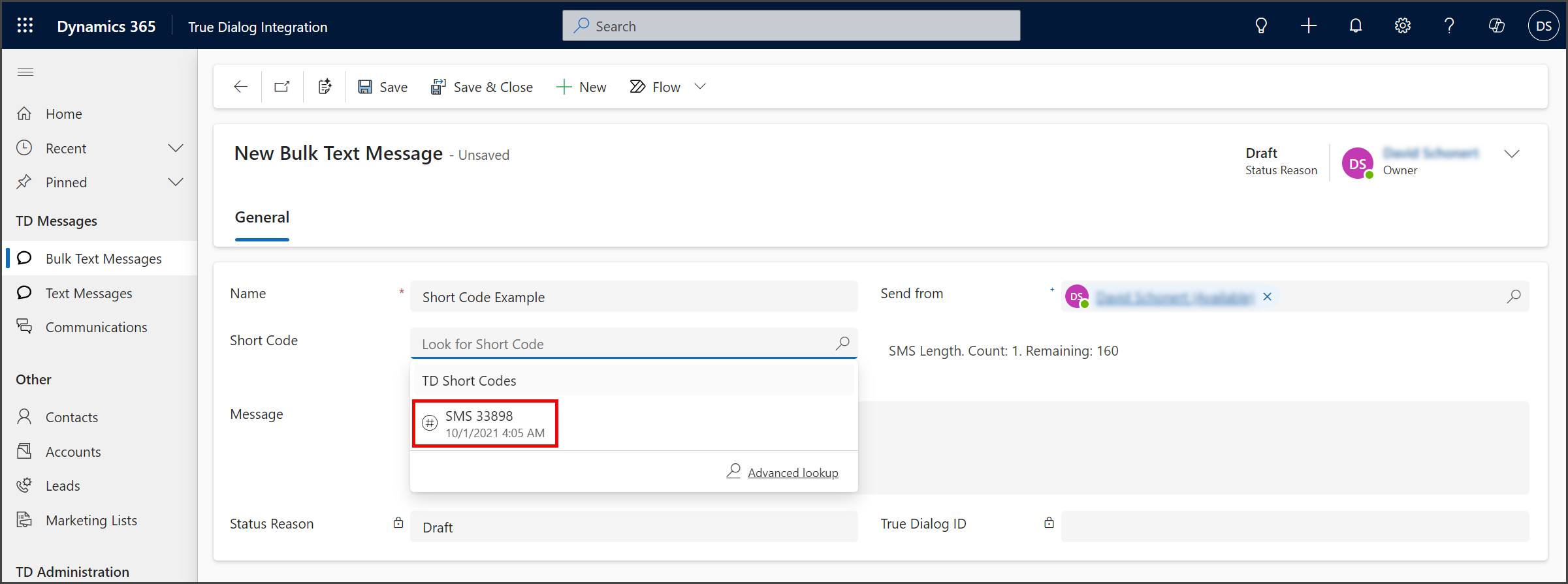Click Save & Close
Viewport: 1568px width, 584px height.
click(x=482, y=87)
